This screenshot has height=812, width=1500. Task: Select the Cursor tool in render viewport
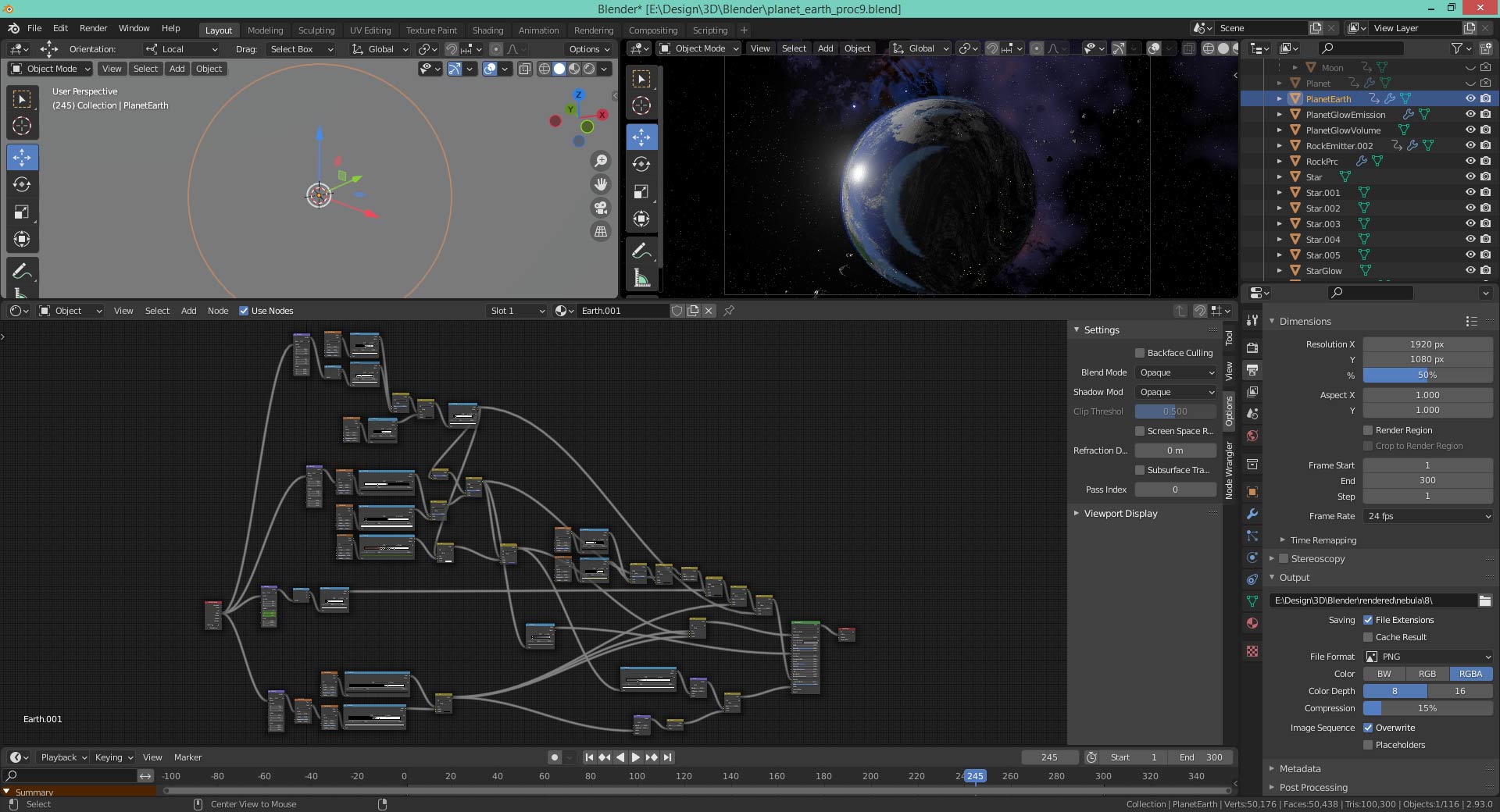[641, 106]
